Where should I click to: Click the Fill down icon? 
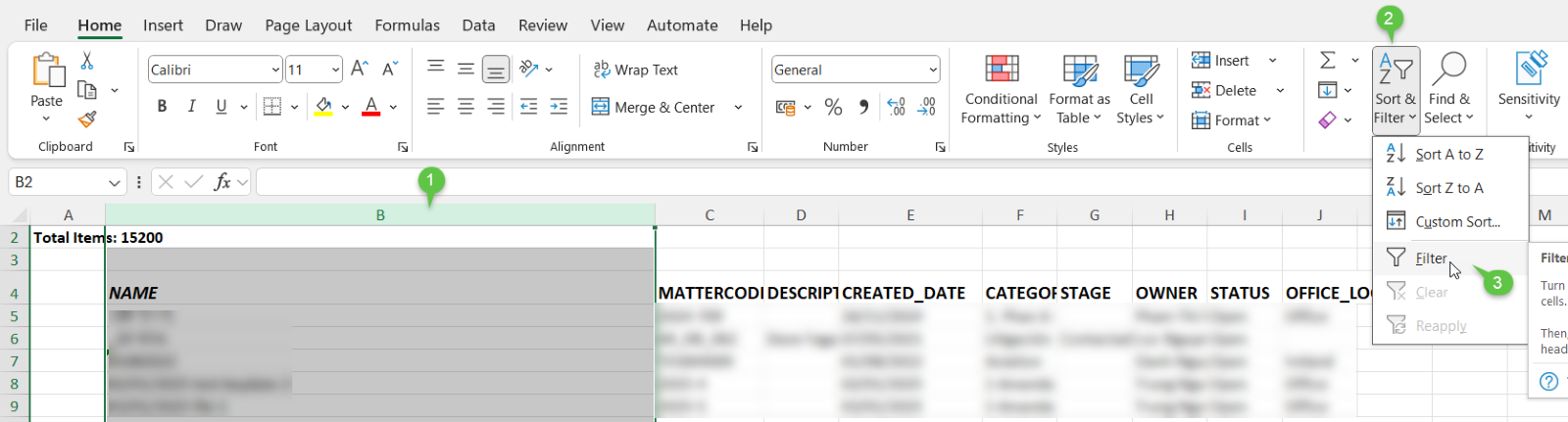coord(1328,90)
